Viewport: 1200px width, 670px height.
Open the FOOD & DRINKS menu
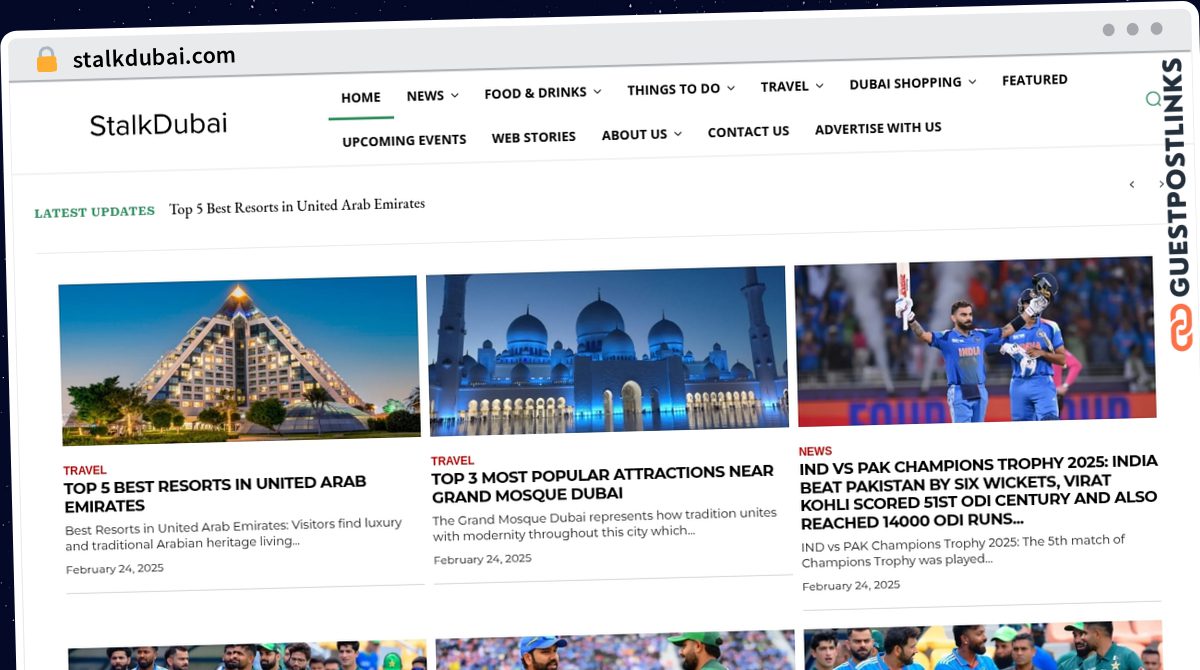[x=535, y=93]
